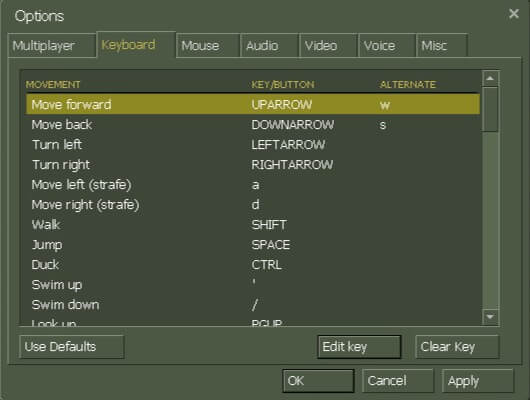Select the Jump key binding row
The image size is (530, 400).
pyautogui.click(x=253, y=245)
